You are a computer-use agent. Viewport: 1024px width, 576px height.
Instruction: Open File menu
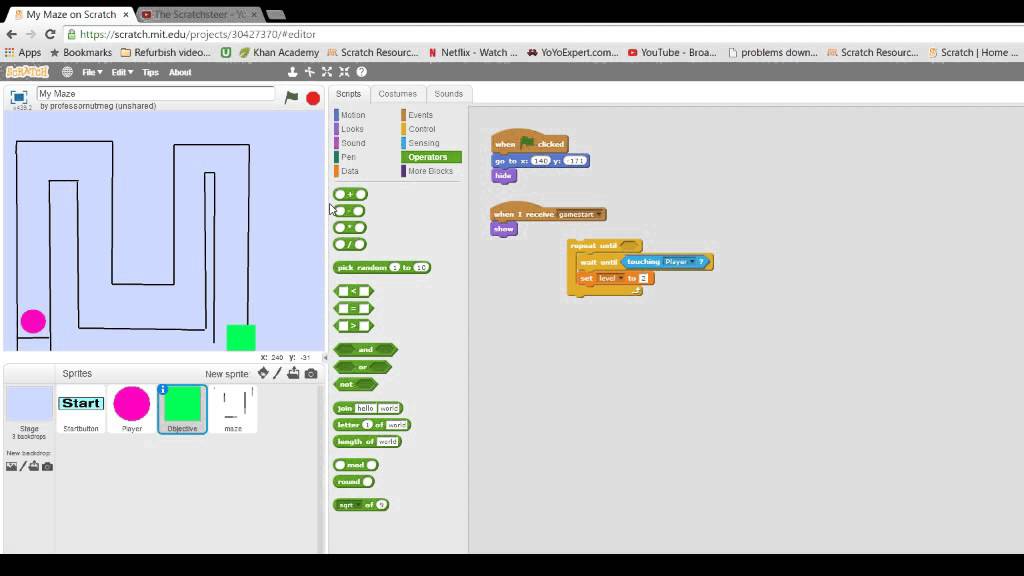tap(91, 72)
